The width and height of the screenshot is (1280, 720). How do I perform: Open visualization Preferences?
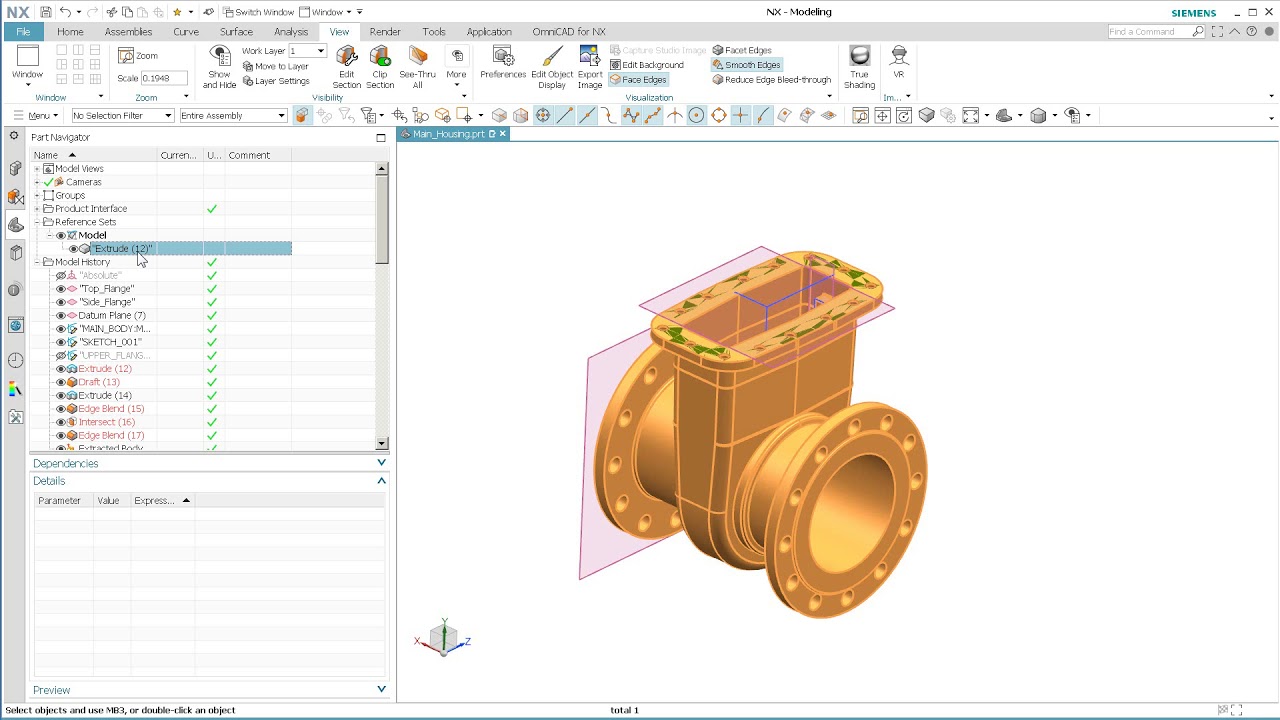click(x=503, y=62)
